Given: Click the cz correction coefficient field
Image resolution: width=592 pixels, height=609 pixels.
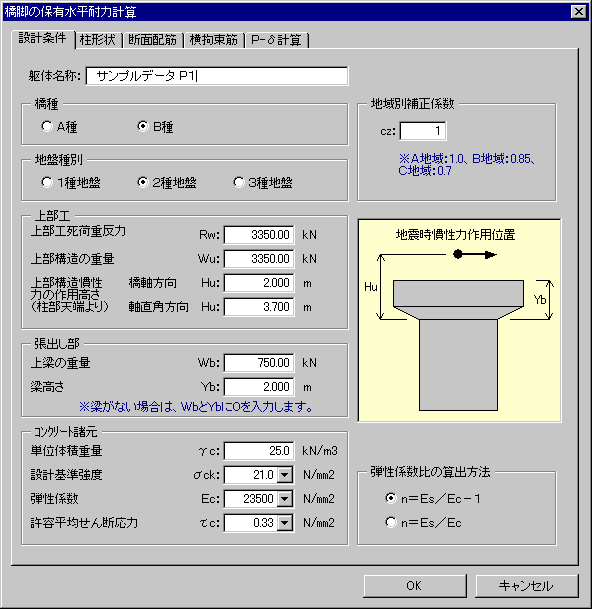Looking at the screenshot, I should pyautogui.click(x=423, y=131).
